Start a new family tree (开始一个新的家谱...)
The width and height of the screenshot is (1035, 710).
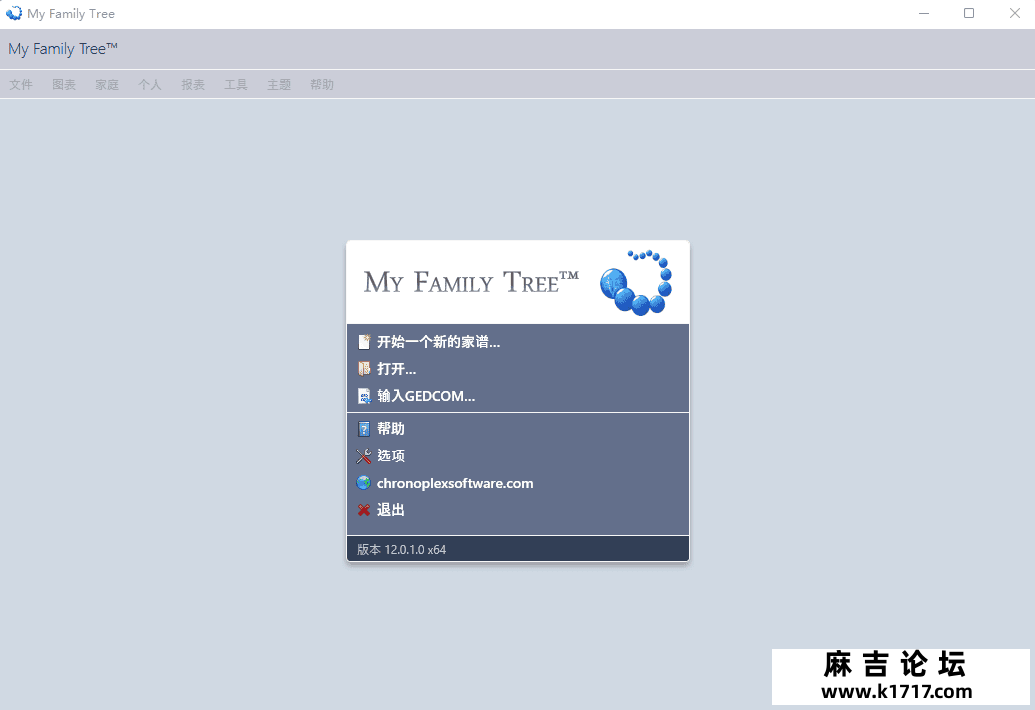tap(438, 342)
